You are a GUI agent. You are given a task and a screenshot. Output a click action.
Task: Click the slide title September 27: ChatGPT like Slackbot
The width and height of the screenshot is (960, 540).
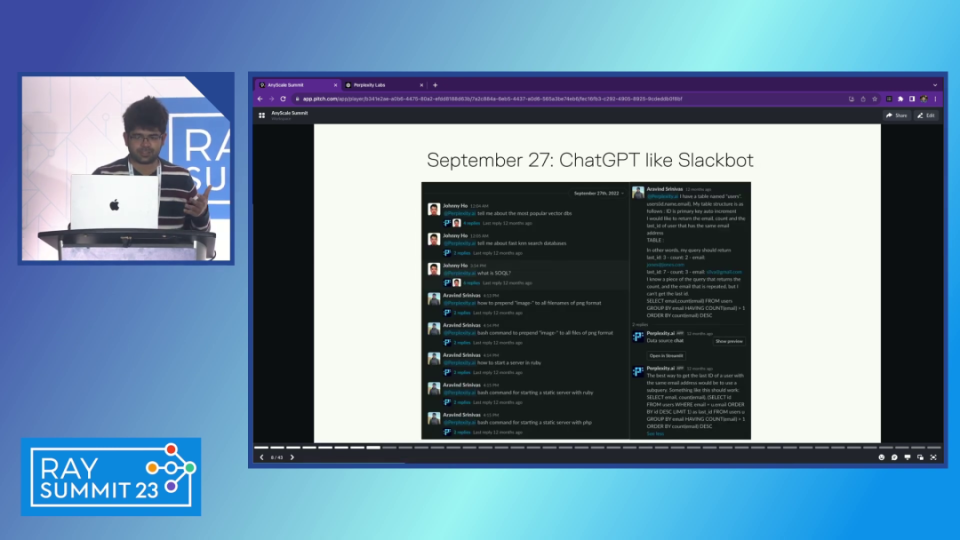[x=590, y=160]
